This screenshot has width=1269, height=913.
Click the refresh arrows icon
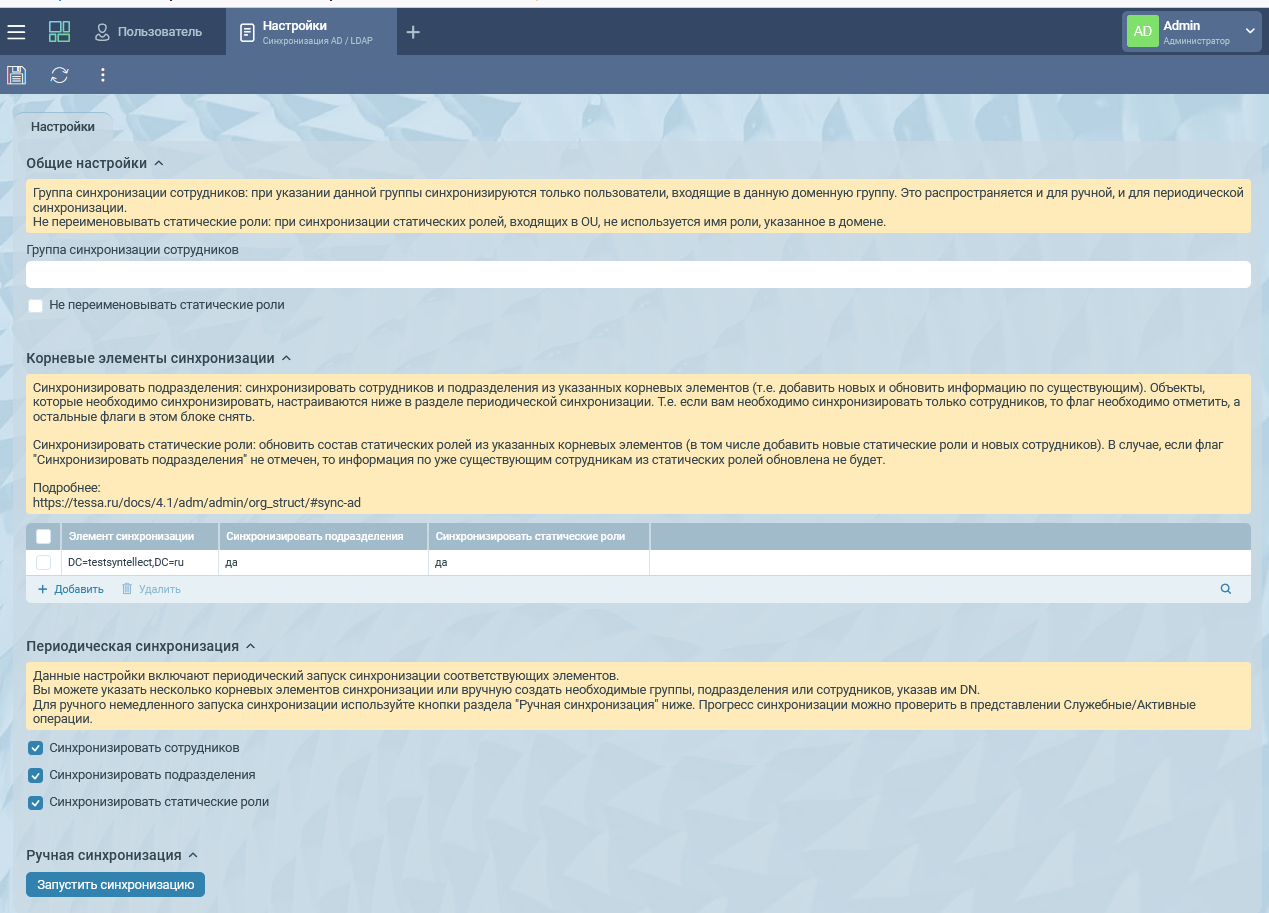[60, 75]
